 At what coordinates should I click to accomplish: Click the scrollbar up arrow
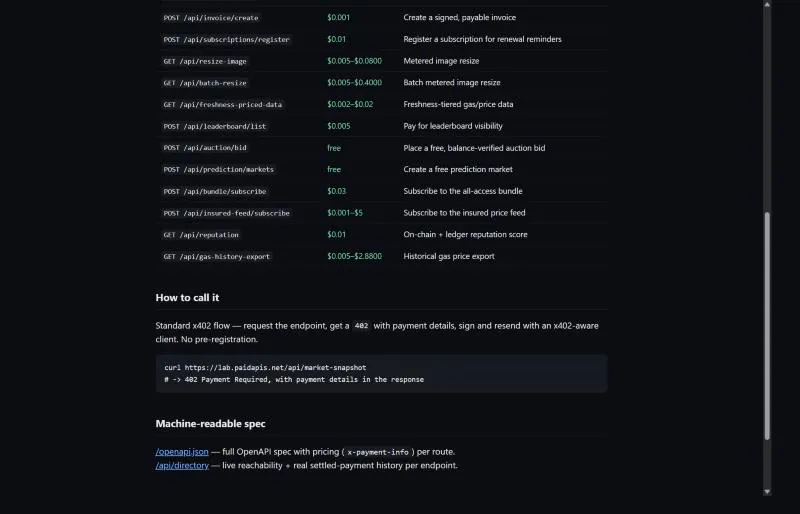coord(766,5)
